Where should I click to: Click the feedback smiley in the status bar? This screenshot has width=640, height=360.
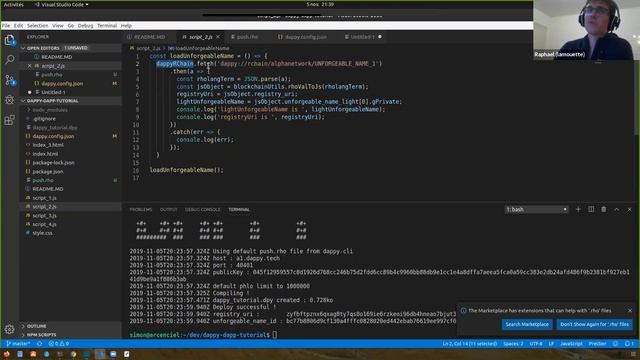616,344
